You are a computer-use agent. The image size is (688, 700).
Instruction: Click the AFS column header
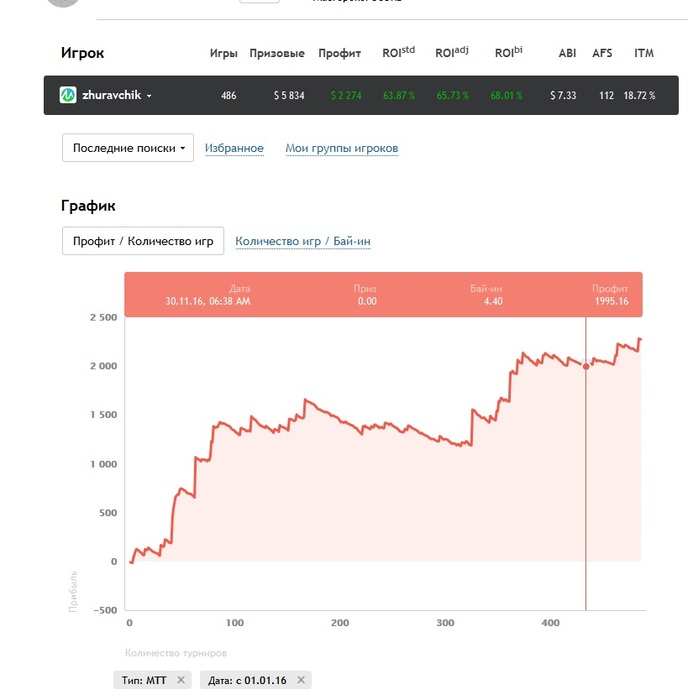click(x=602, y=53)
